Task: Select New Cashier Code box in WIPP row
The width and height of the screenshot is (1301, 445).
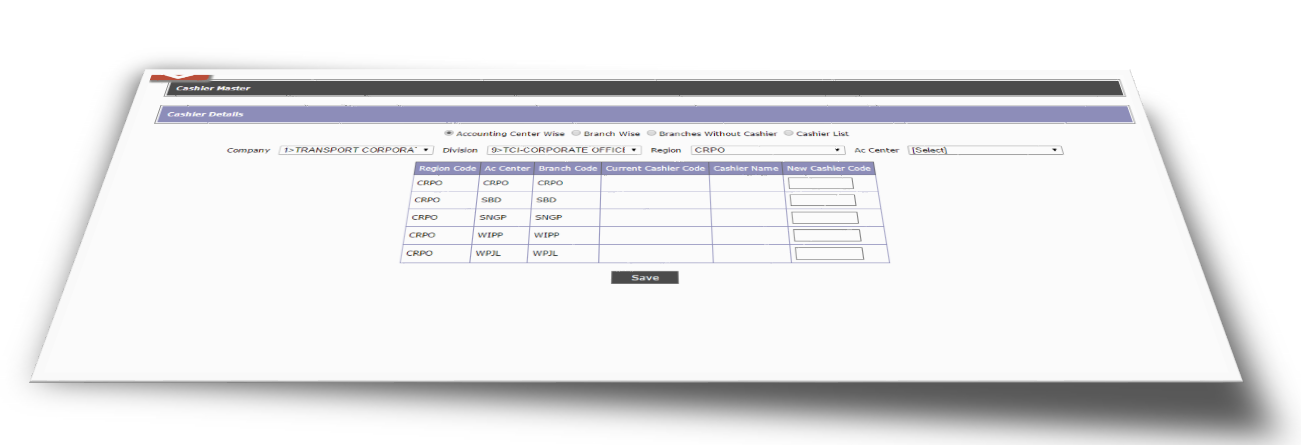Action: (826, 235)
